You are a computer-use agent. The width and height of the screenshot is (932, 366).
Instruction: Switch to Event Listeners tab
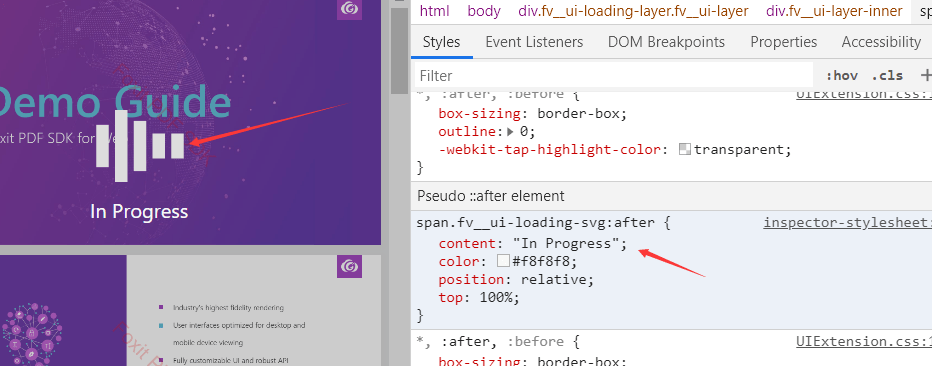[x=534, y=42]
